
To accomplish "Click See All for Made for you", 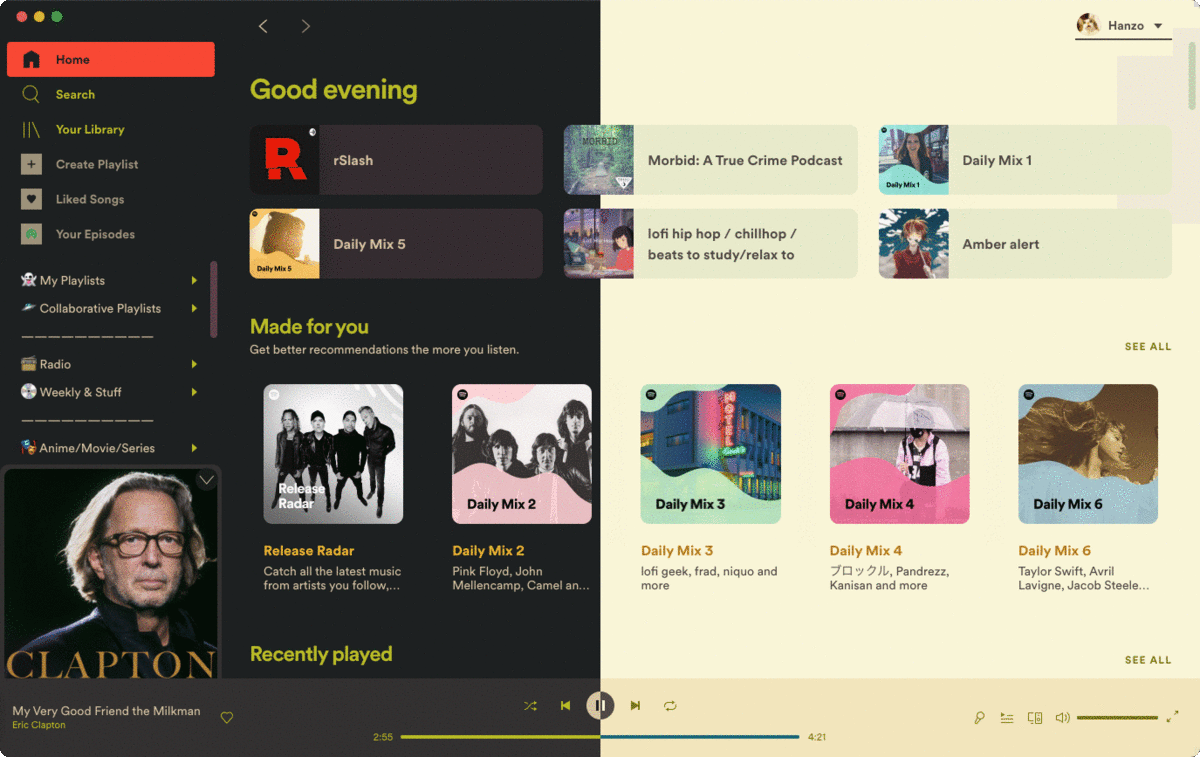I will [x=1148, y=347].
